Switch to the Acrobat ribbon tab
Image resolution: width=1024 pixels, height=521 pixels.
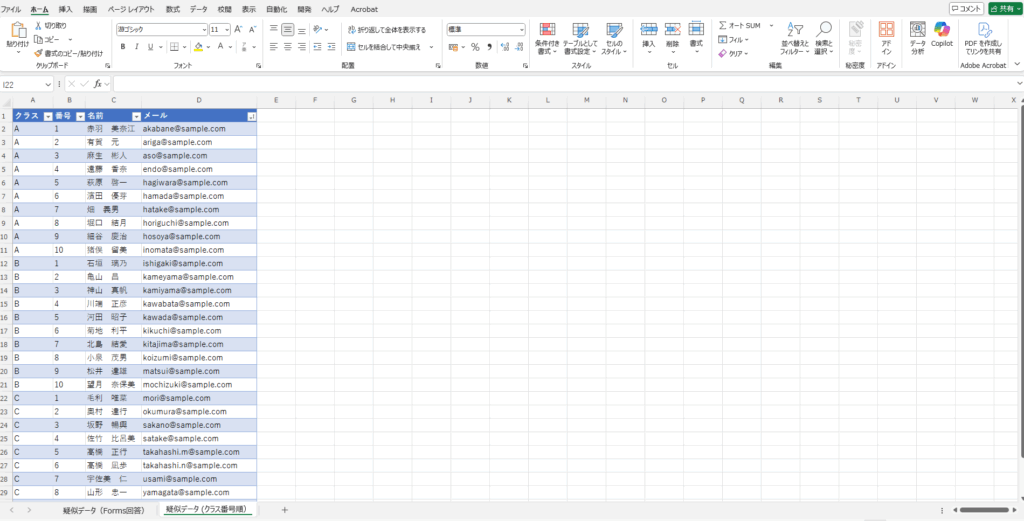(364, 9)
